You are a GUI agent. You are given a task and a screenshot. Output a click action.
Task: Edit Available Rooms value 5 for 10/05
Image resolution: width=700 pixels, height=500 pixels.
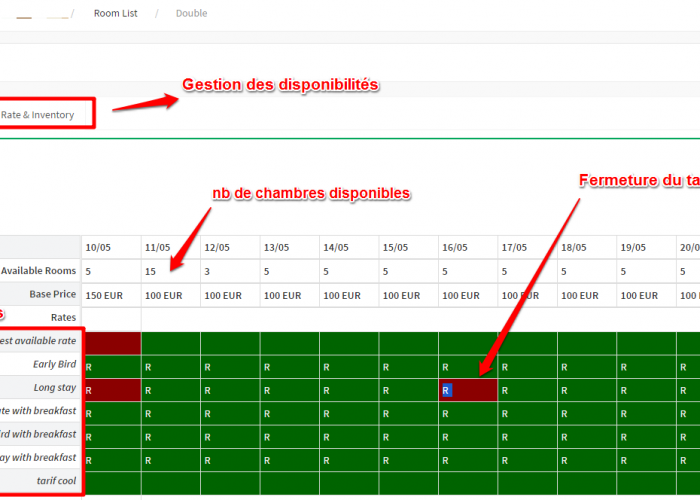111,271
